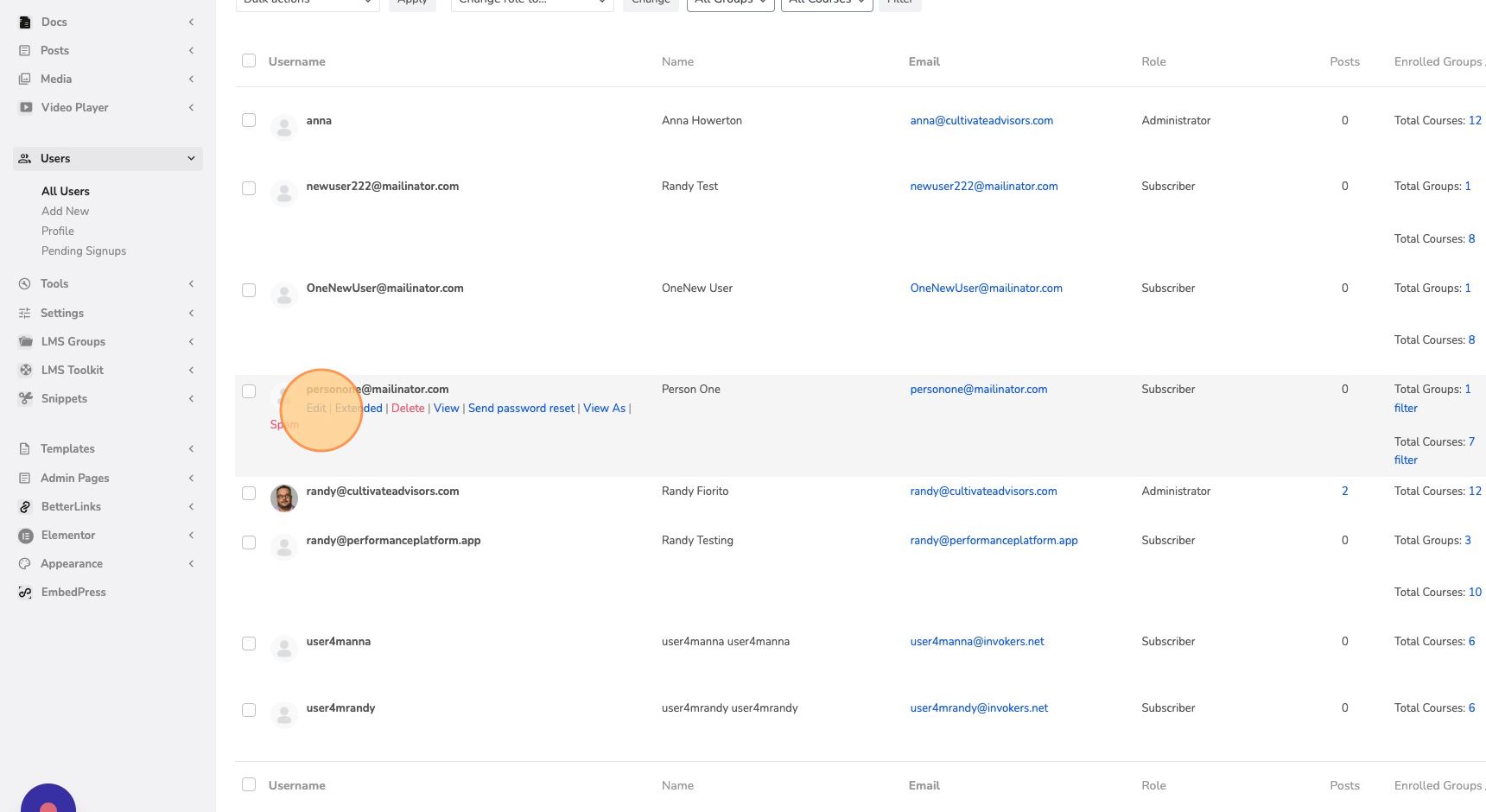This screenshot has height=812, width=1486.
Task: Click the Snippets scissors icon
Action: click(26, 399)
